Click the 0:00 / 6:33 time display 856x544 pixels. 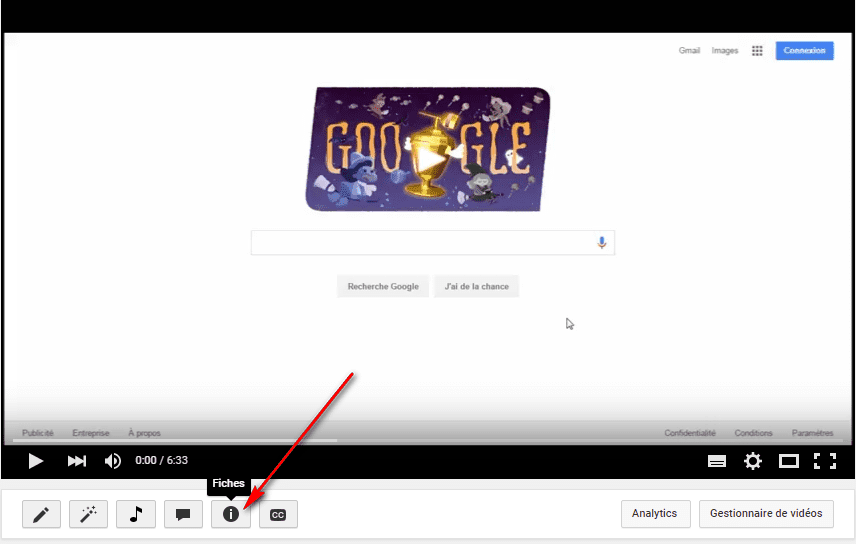pyautogui.click(x=162, y=460)
